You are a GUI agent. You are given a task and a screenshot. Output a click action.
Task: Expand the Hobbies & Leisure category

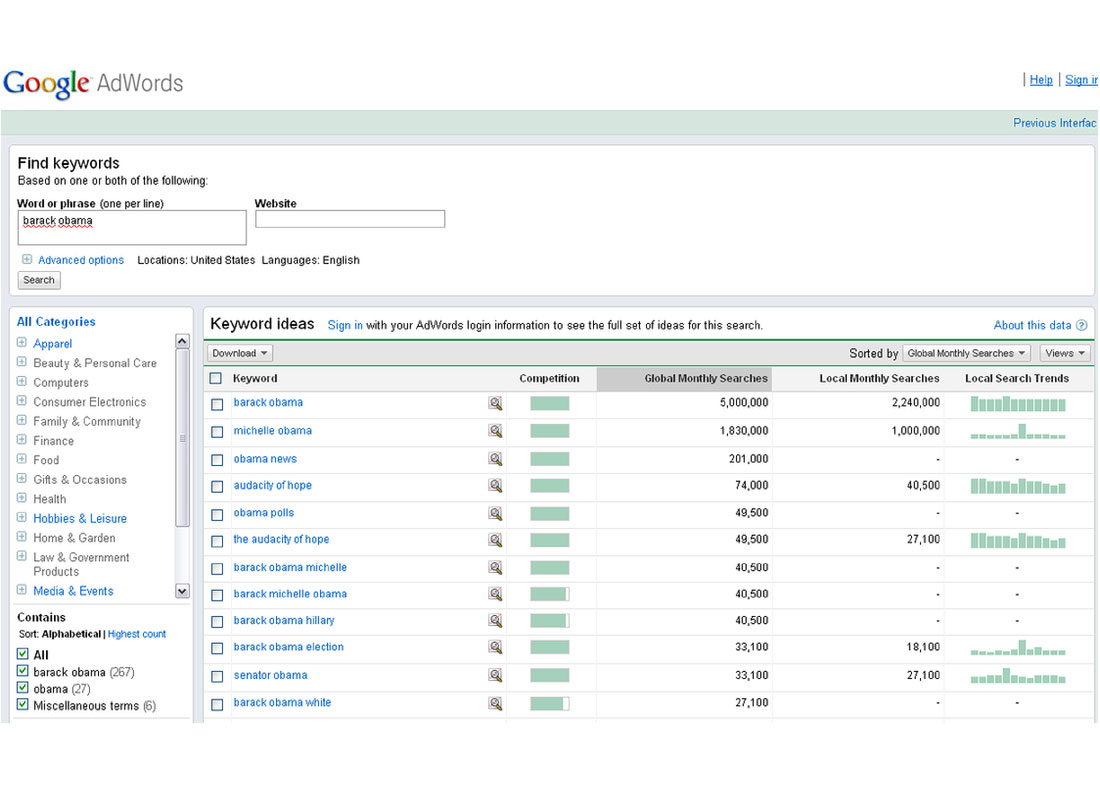click(22, 518)
